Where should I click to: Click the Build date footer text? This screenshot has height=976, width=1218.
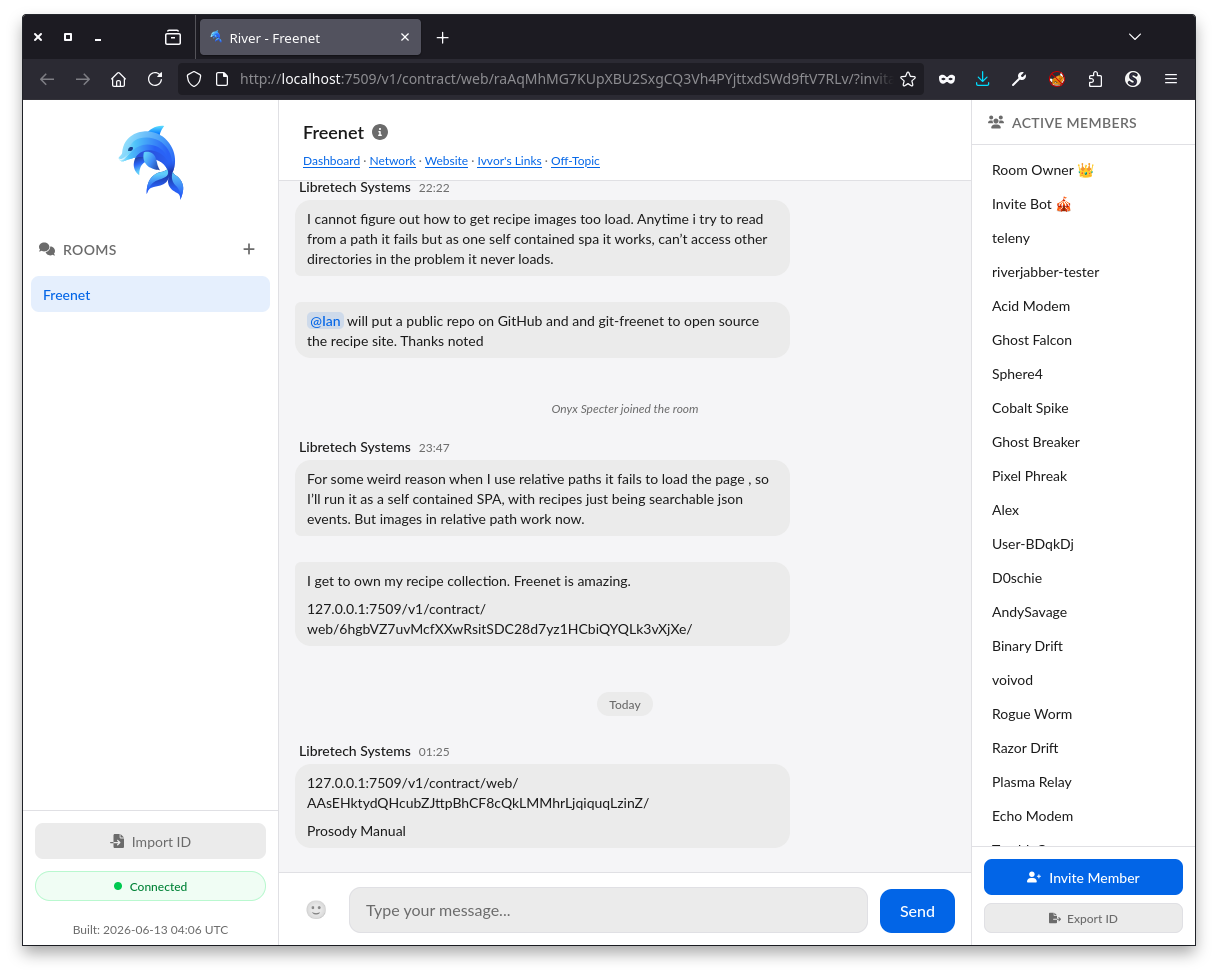click(x=150, y=929)
